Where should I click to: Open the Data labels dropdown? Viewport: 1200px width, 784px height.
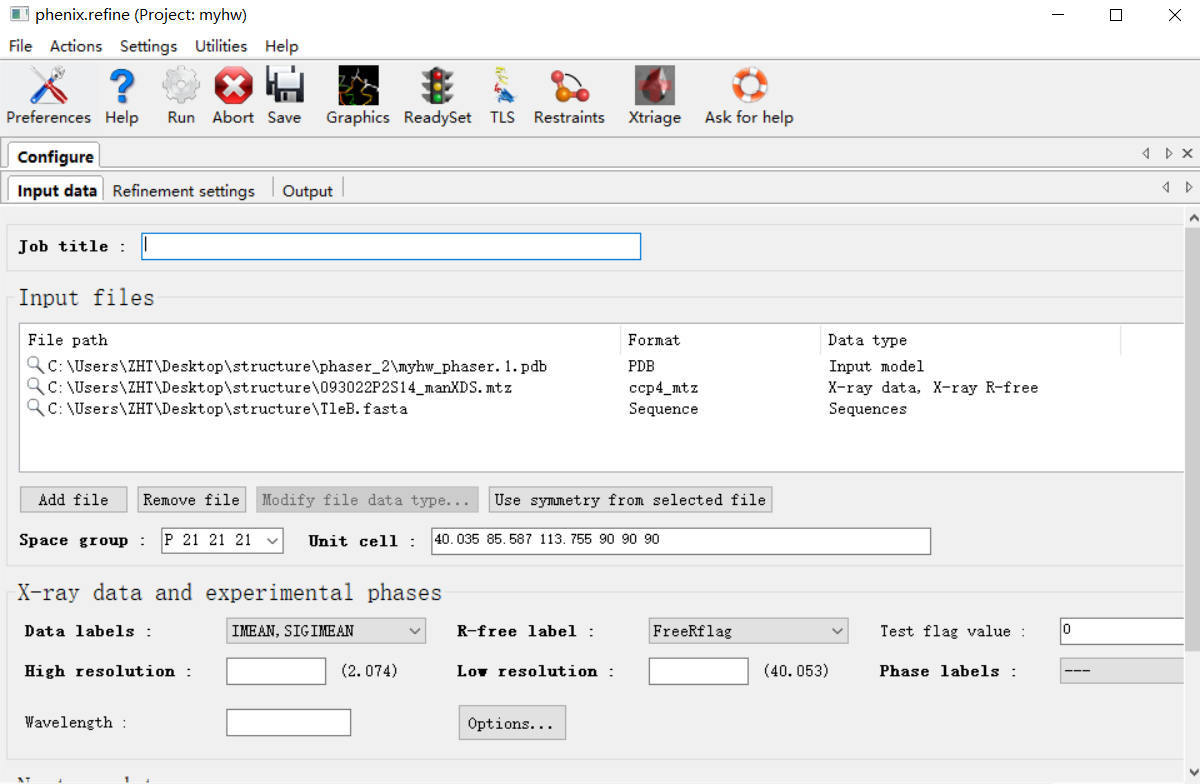[326, 631]
